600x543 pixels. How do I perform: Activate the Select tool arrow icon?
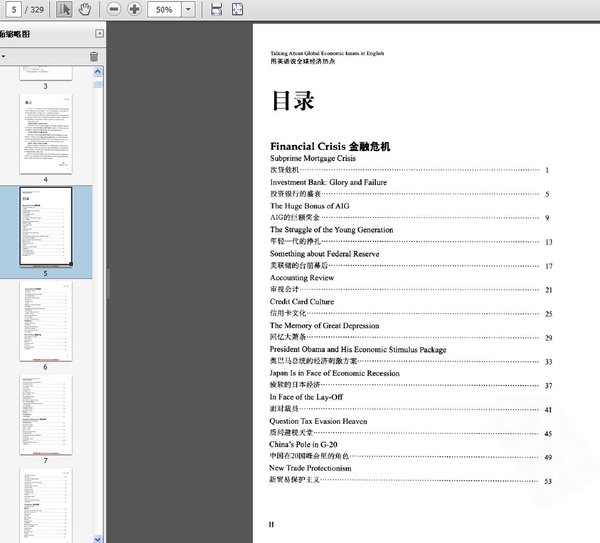point(64,9)
